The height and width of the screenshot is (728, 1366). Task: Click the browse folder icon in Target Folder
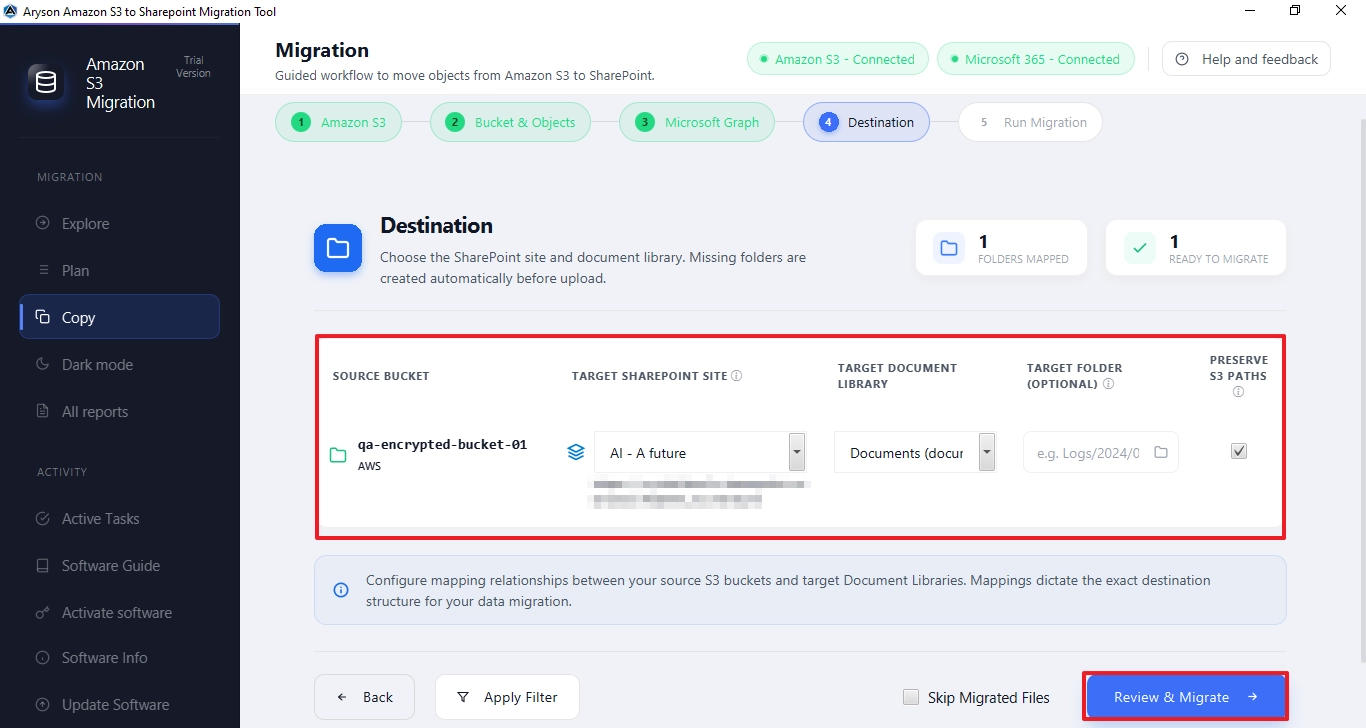(x=1161, y=452)
